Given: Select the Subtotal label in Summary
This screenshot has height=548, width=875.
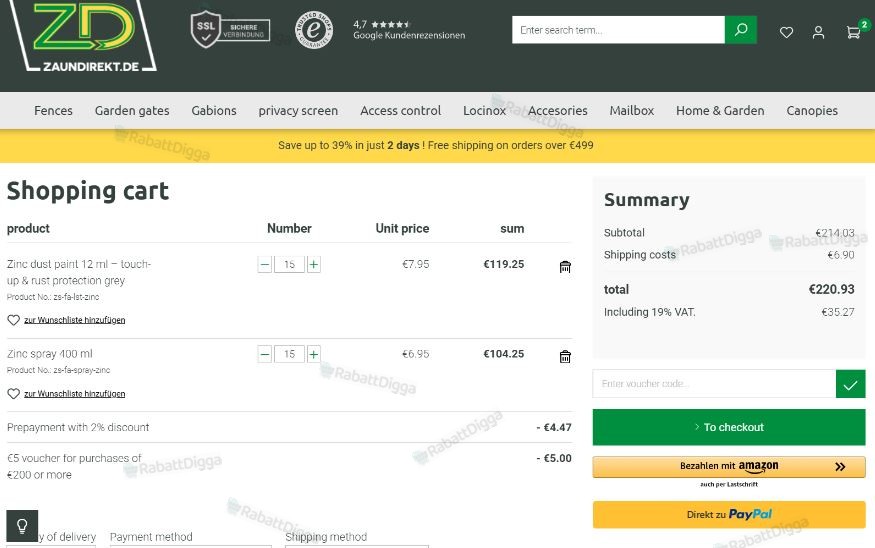Looking at the screenshot, I should [x=624, y=233].
